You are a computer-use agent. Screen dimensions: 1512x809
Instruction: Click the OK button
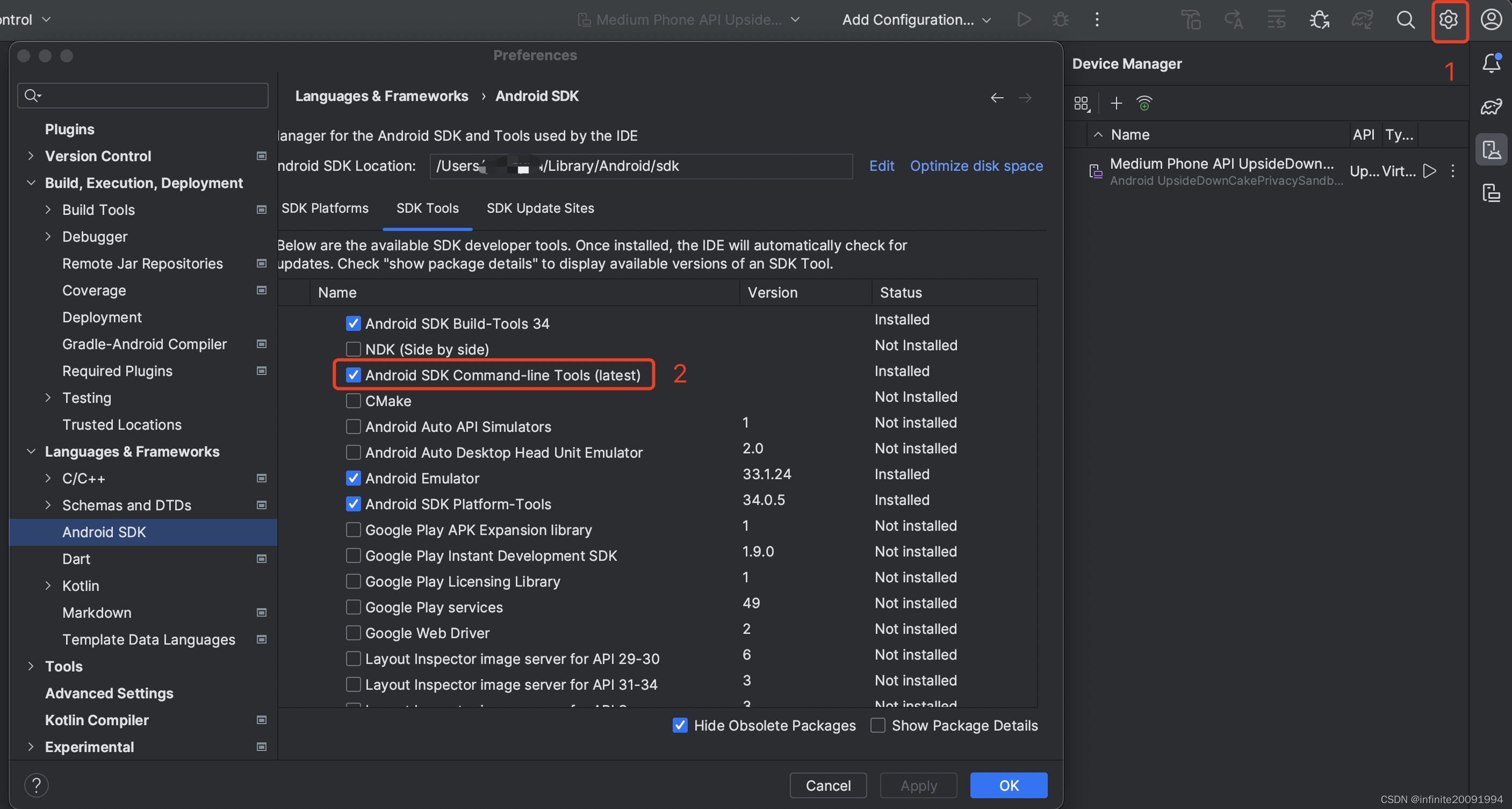click(x=1009, y=785)
